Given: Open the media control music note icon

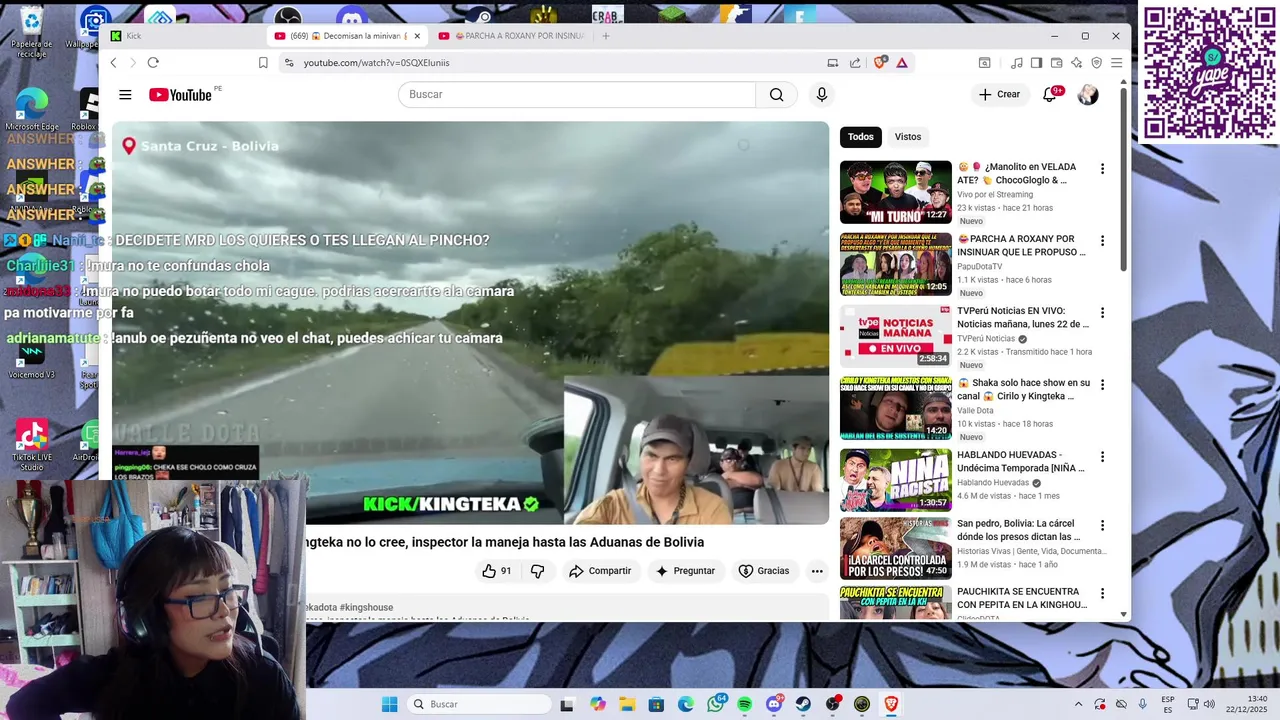Looking at the screenshot, I should (x=1017, y=62).
